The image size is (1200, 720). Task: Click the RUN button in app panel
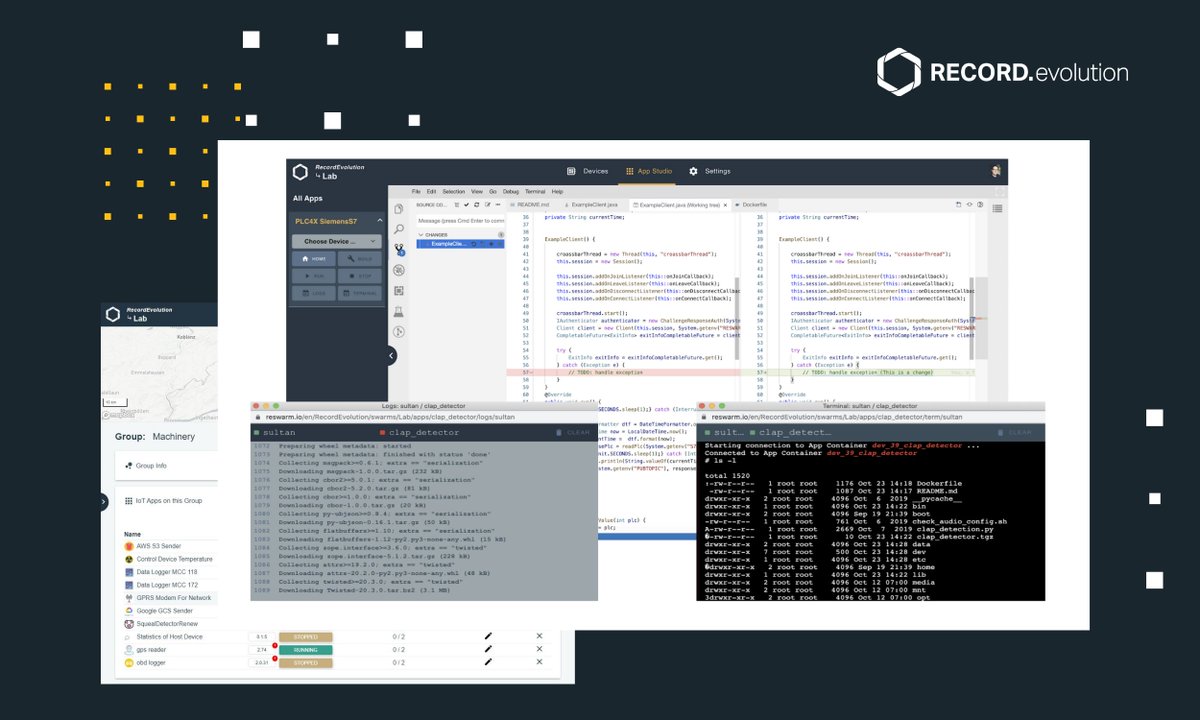point(314,275)
